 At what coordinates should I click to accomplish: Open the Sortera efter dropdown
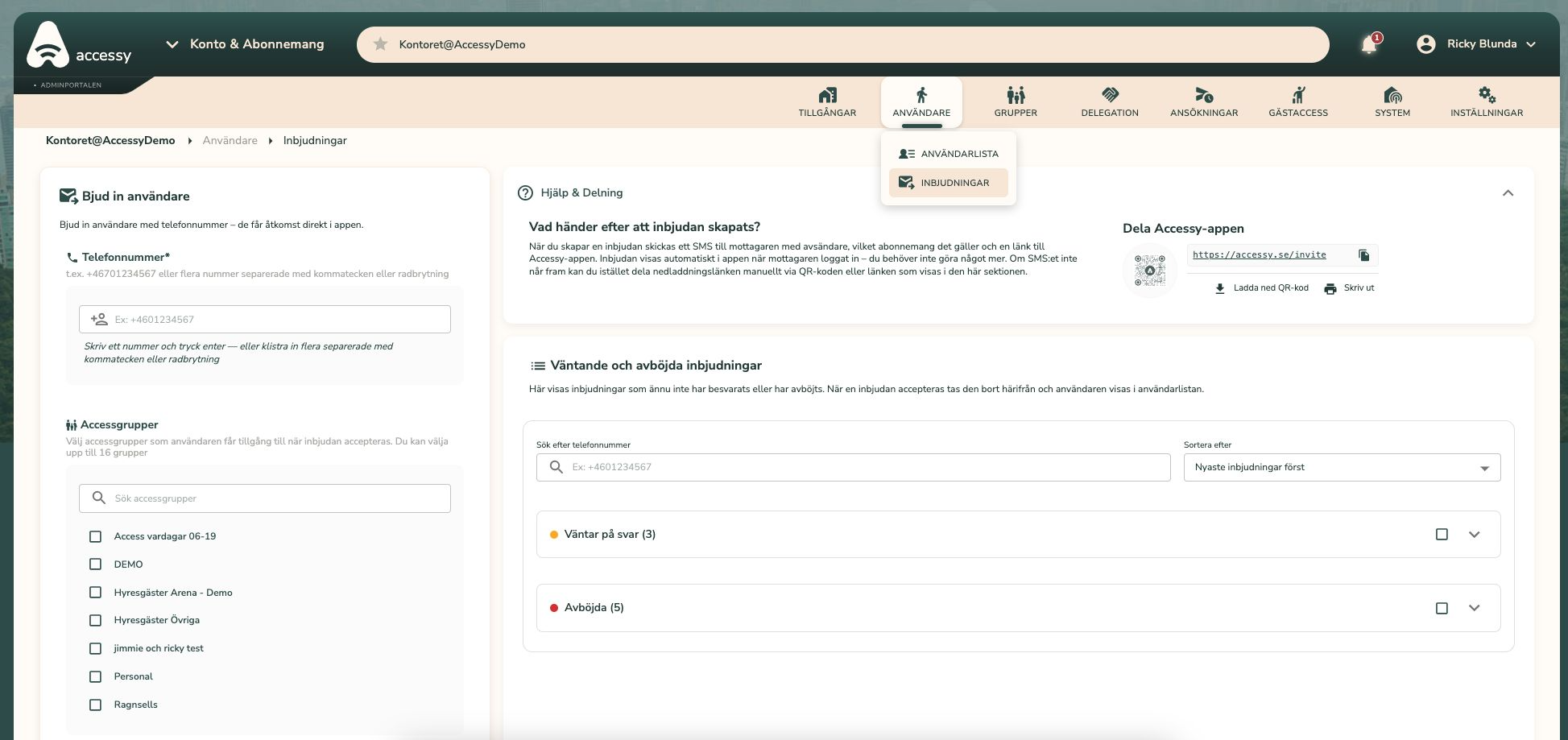[1342, 468]
